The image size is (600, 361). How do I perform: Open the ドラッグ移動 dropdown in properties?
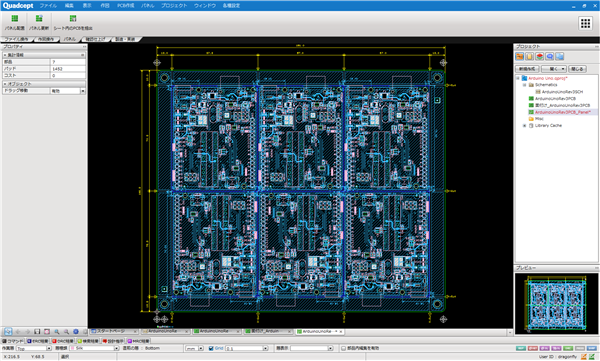83,91
